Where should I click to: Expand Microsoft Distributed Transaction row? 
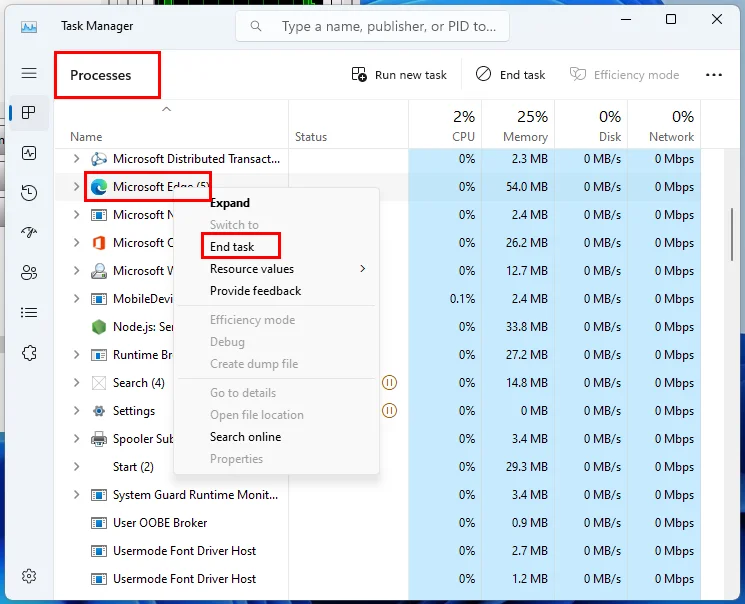[76, 159]
